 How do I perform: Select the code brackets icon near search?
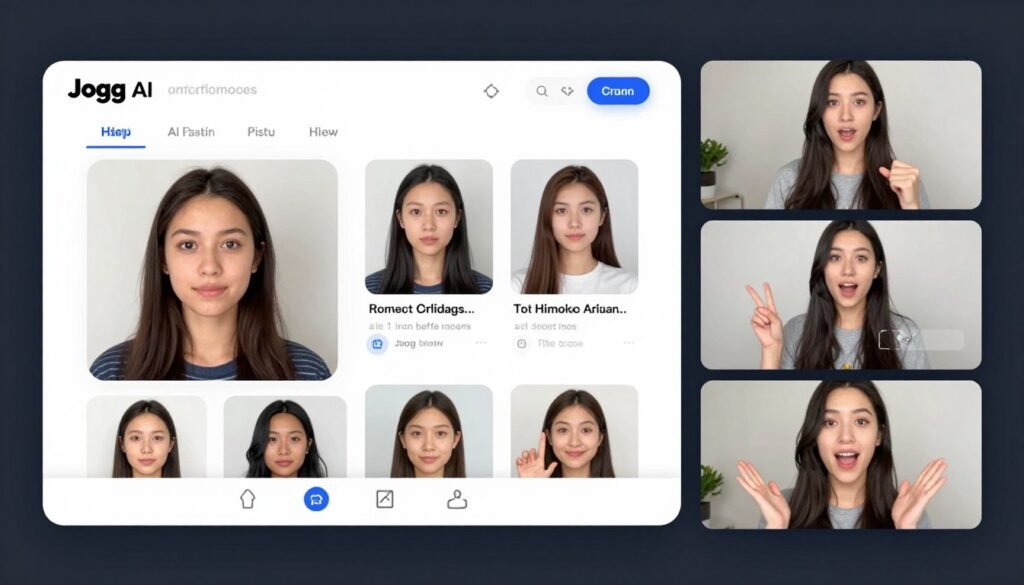pyautogui.click(x=566, y=90)
